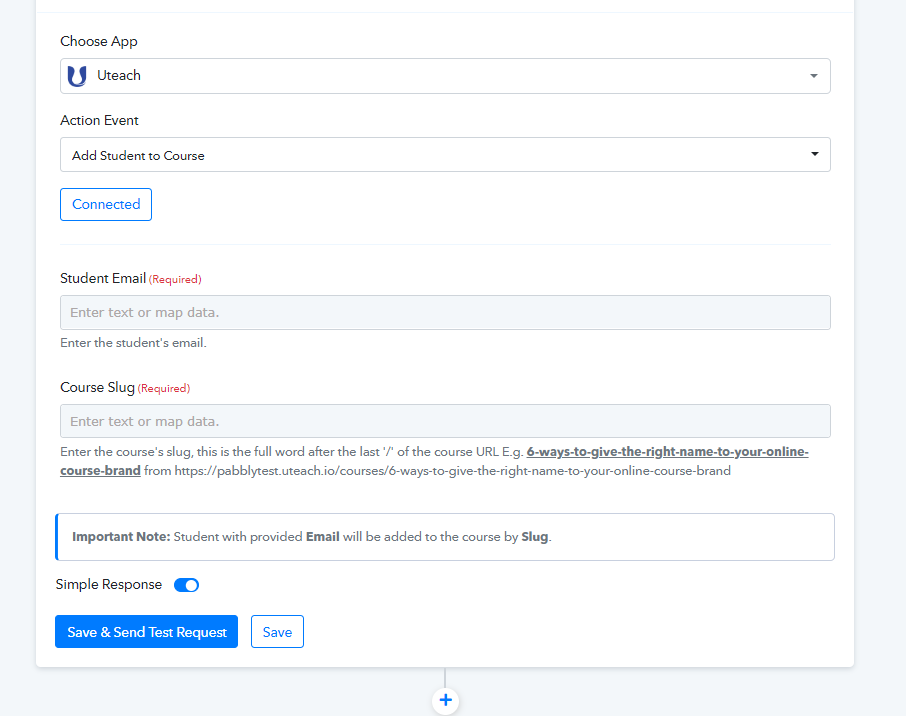The height and width of the screenshot is (716, 906).
Task: Focus the Course Slug input field
Action: [x=445, y=421]
